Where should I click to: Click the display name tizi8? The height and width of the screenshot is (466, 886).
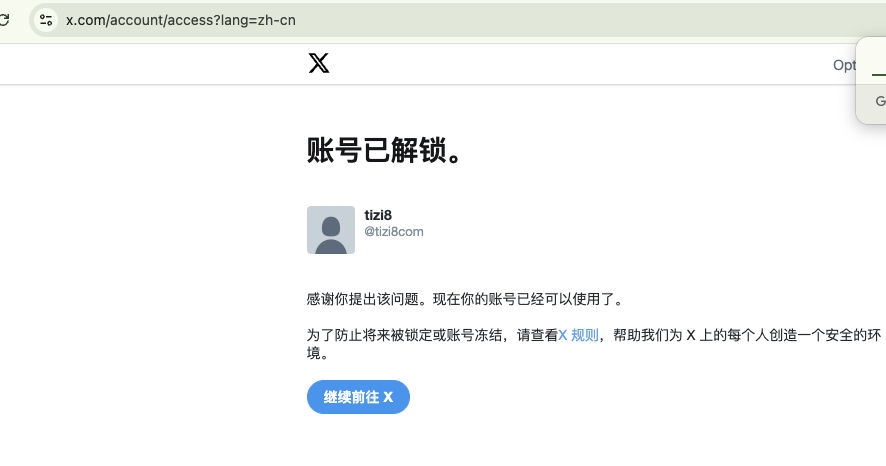378,215
